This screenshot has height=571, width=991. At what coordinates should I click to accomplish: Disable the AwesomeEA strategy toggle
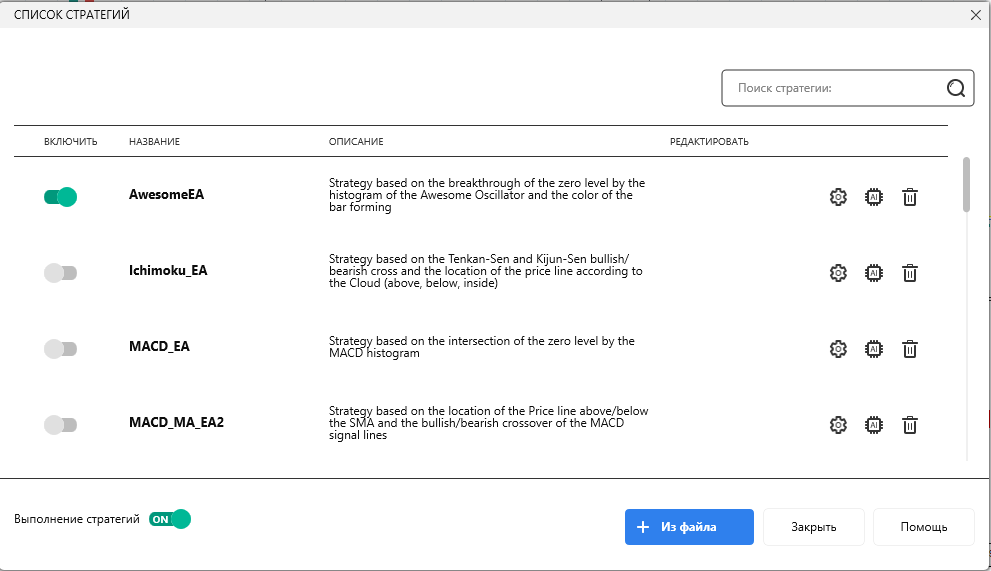click(61, 197)
